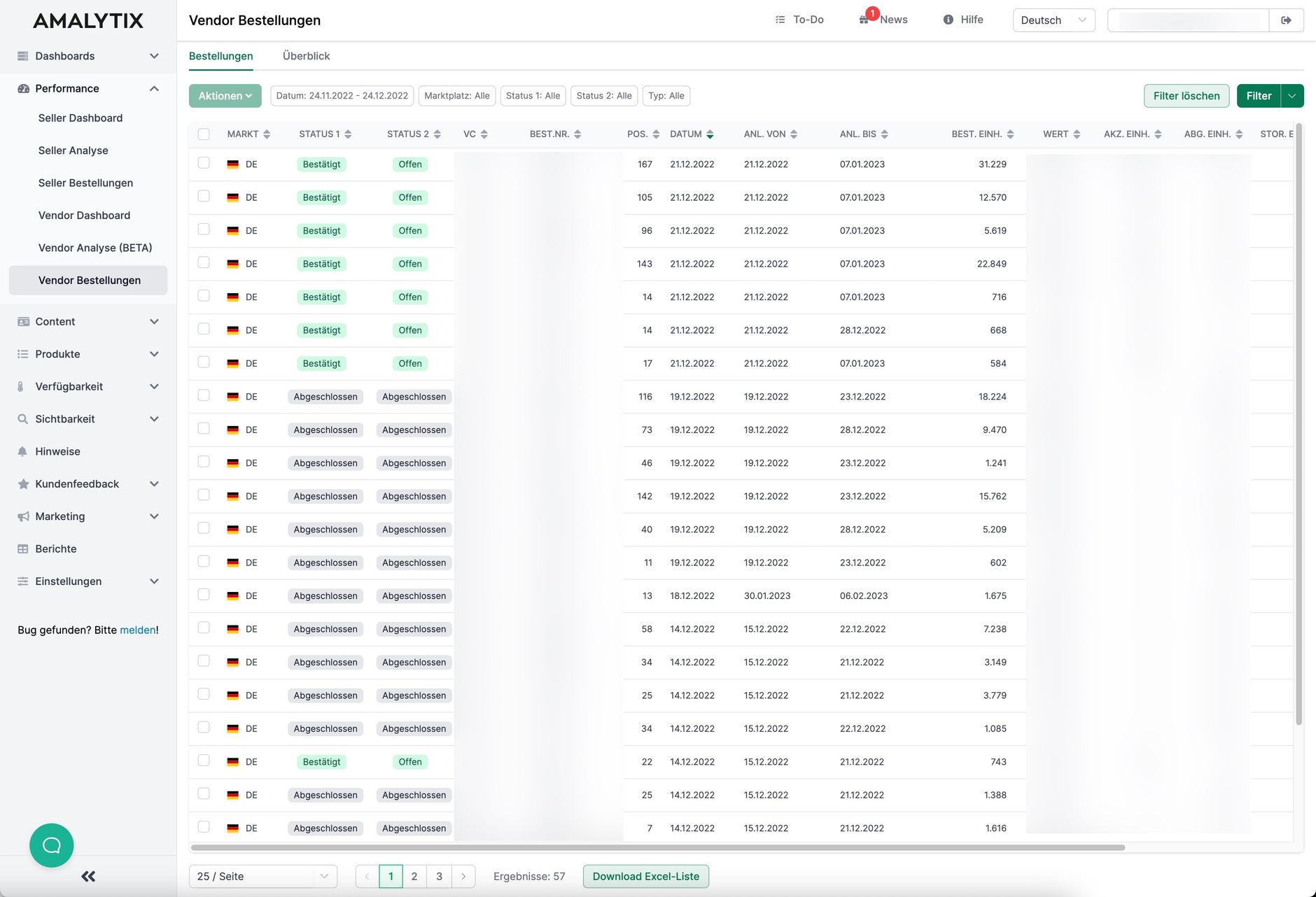
Task: Click the Berichte table icon
Action: 23,549
